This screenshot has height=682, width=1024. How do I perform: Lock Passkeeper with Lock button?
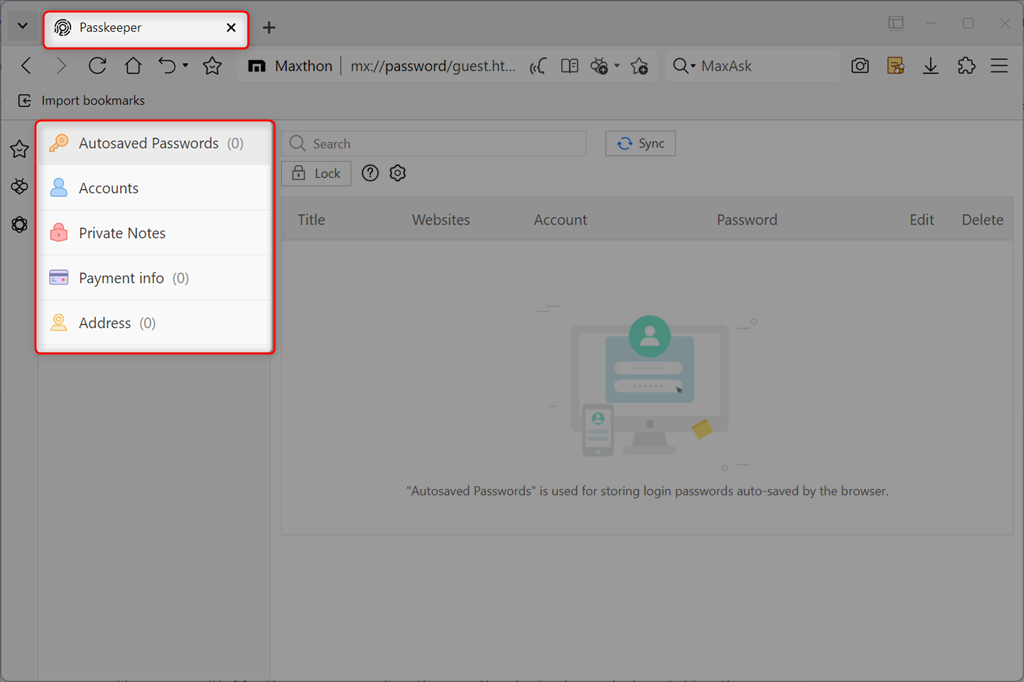pos(317,173)
